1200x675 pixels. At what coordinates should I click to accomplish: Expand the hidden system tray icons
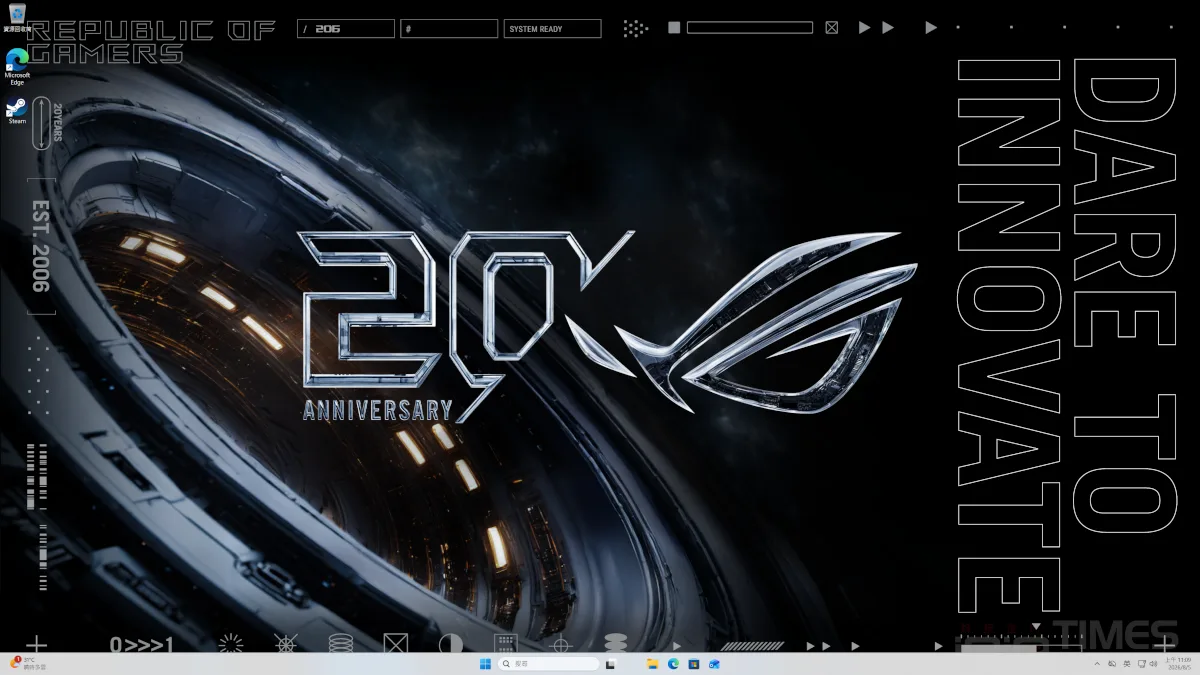tap(1097, 664)
